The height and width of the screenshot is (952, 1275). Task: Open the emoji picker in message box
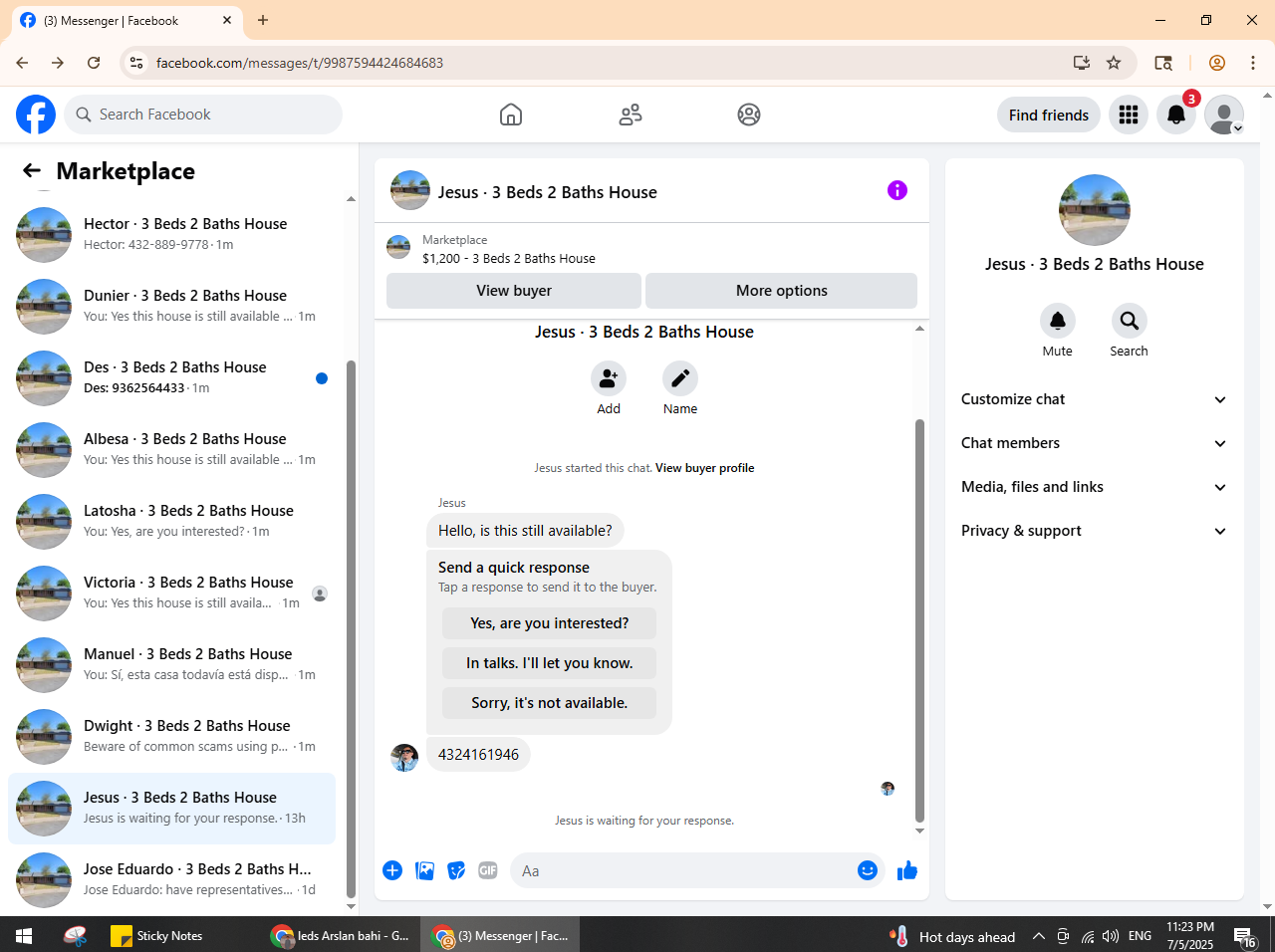868,870
